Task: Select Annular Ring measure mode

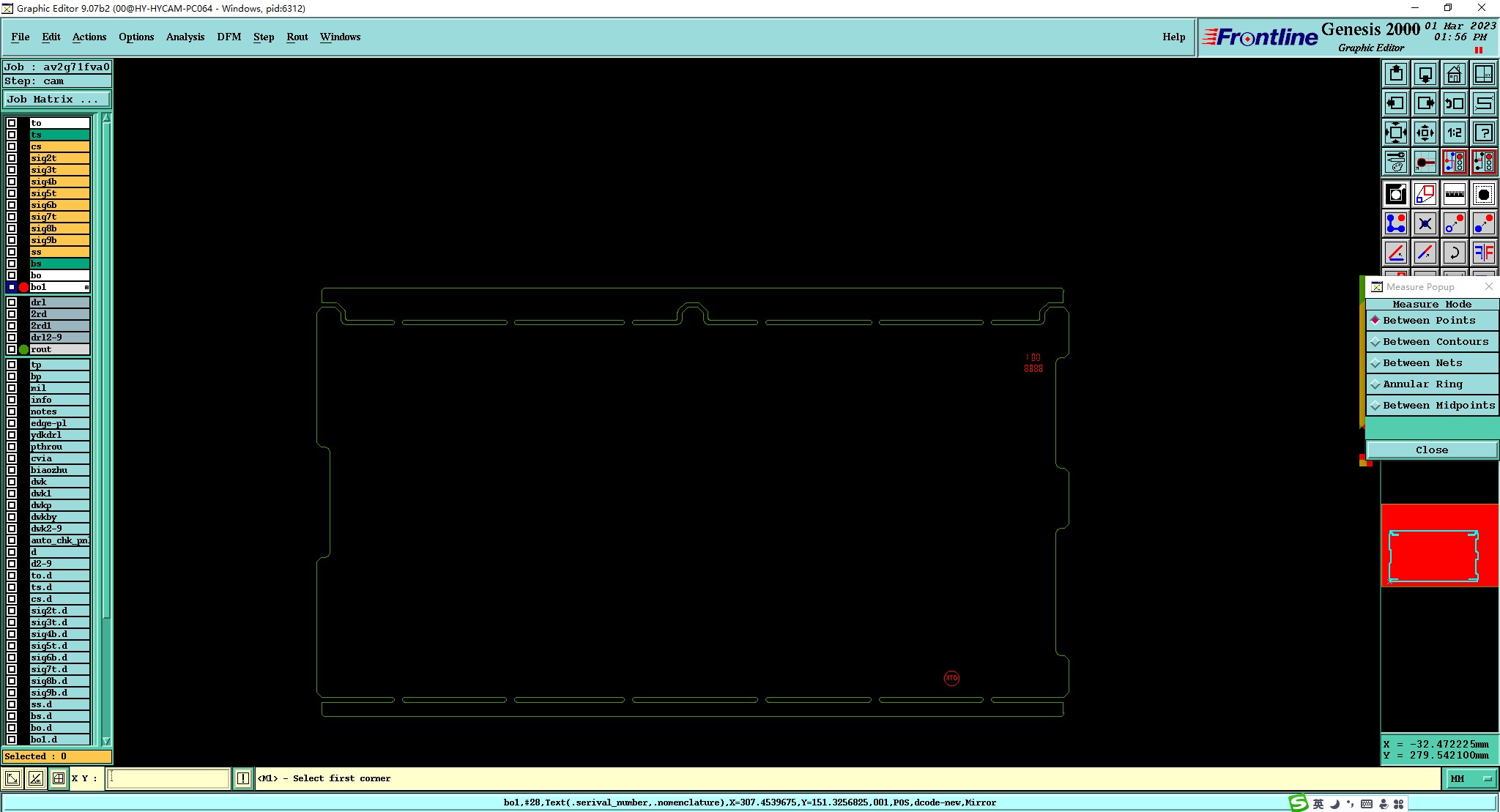Action: (x=1422, y=384)
